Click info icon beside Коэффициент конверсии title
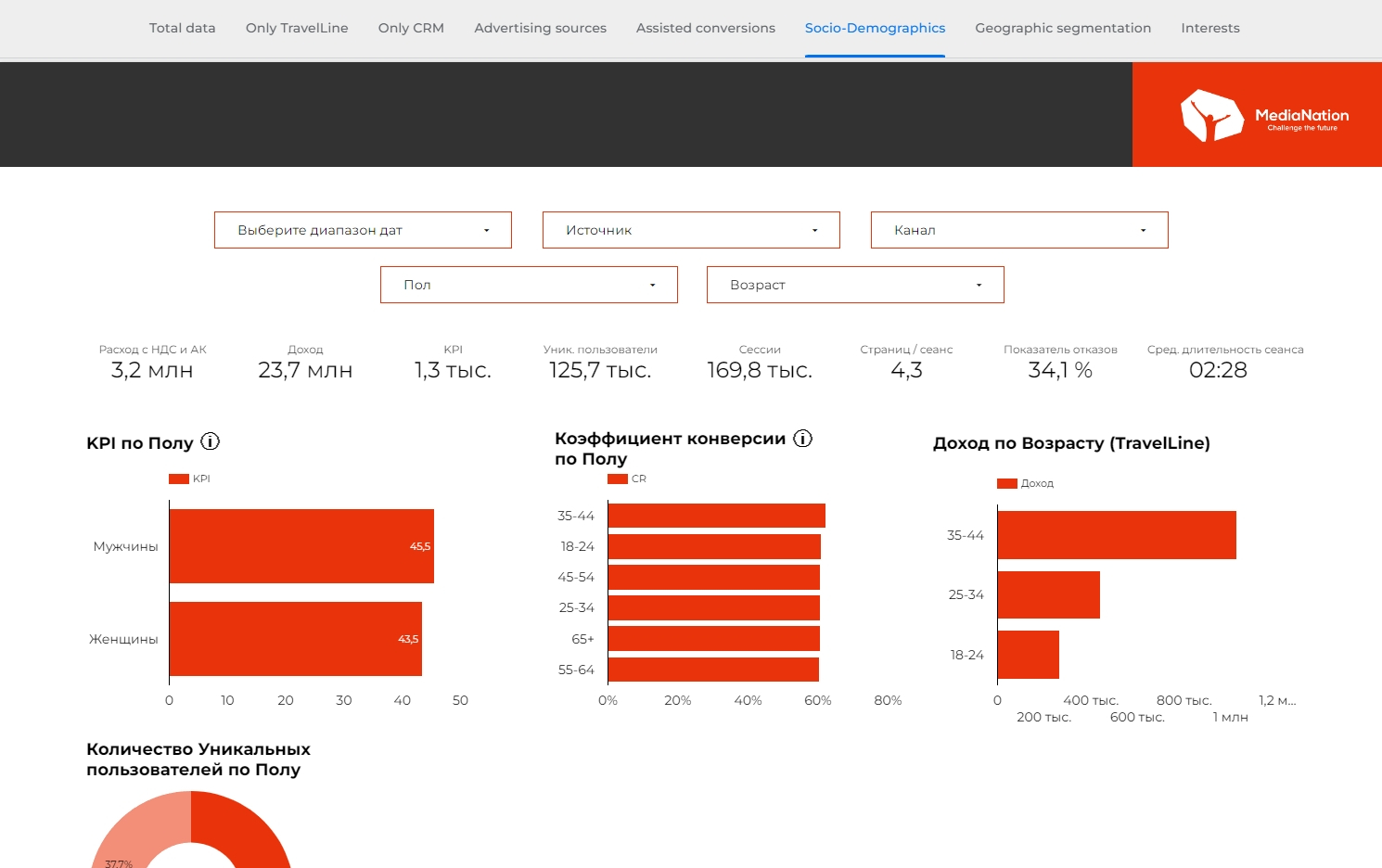1382x868 pixels. coord(803,439)
